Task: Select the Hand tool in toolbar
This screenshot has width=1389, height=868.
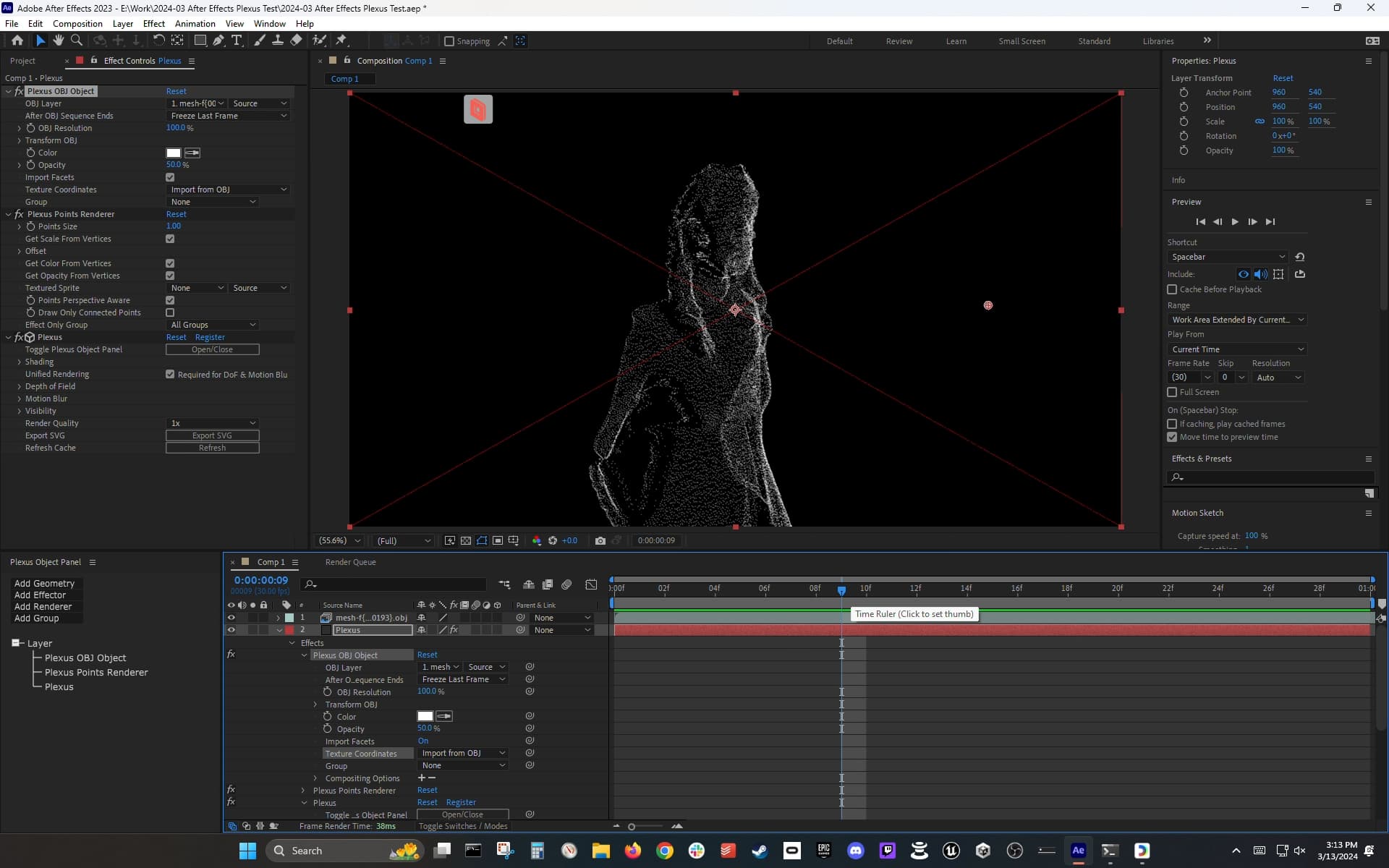Action: (x=58, y=41)
